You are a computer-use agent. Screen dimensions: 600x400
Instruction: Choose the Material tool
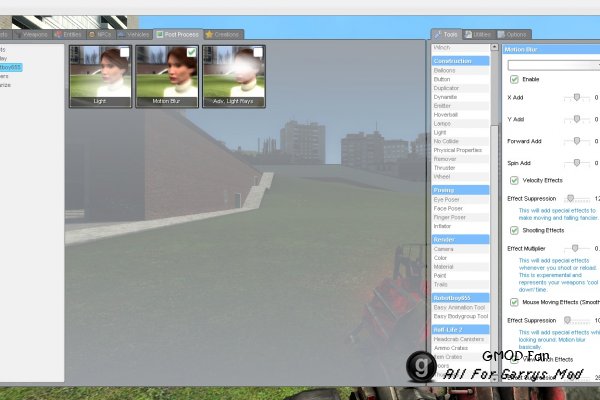[461, 266]
